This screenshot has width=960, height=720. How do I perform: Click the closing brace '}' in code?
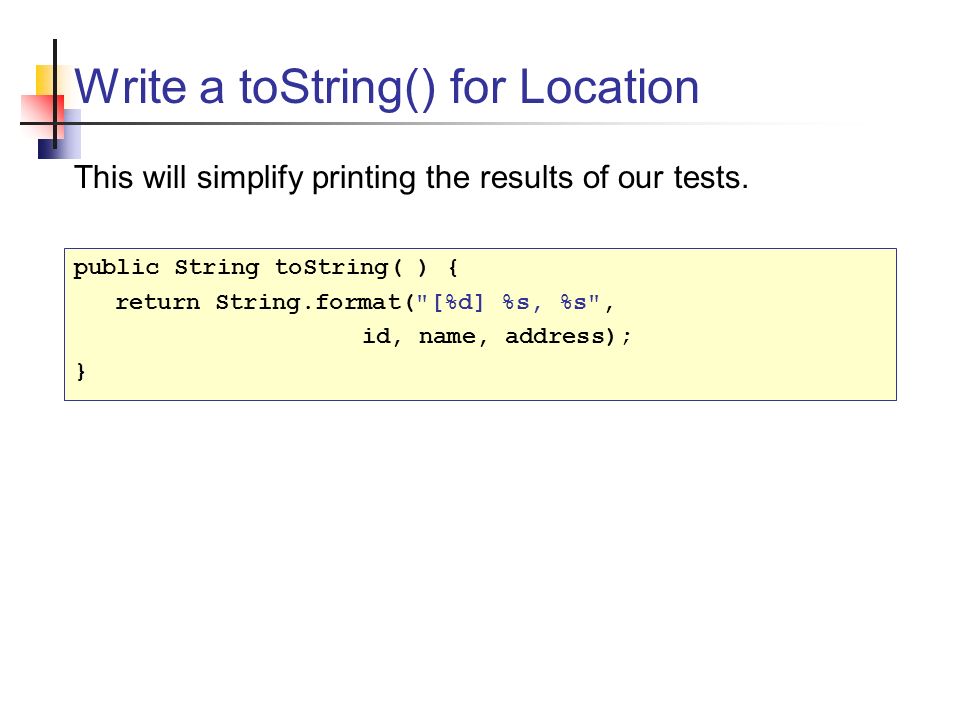81,371
